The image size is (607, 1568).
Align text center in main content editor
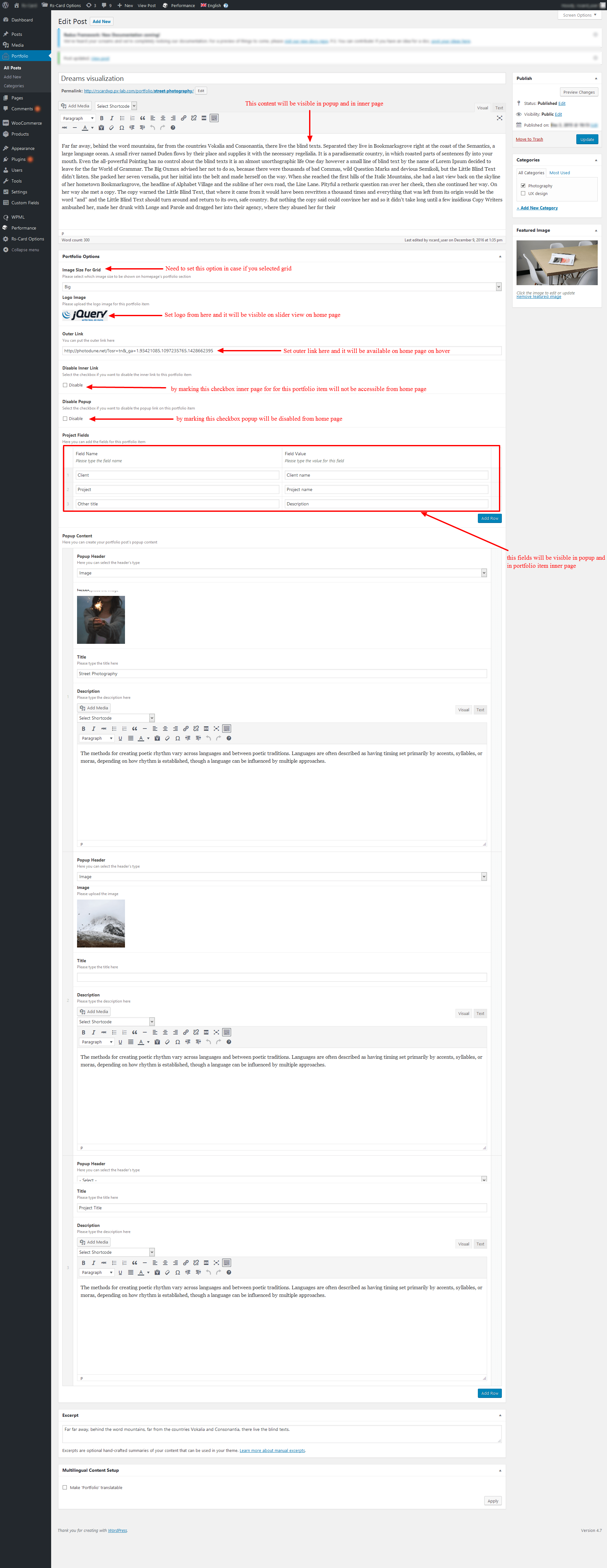(163, 118)
